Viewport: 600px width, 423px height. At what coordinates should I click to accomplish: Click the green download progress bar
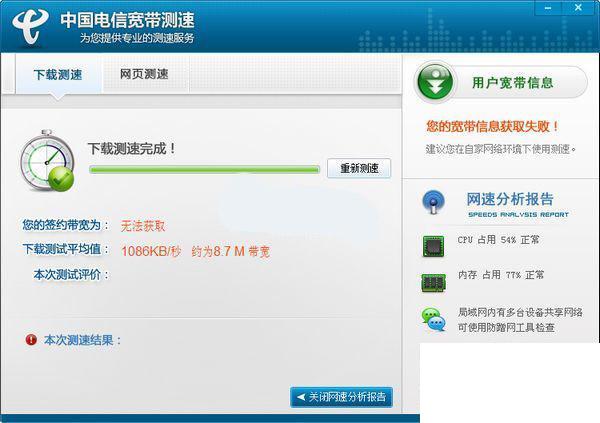204,169
